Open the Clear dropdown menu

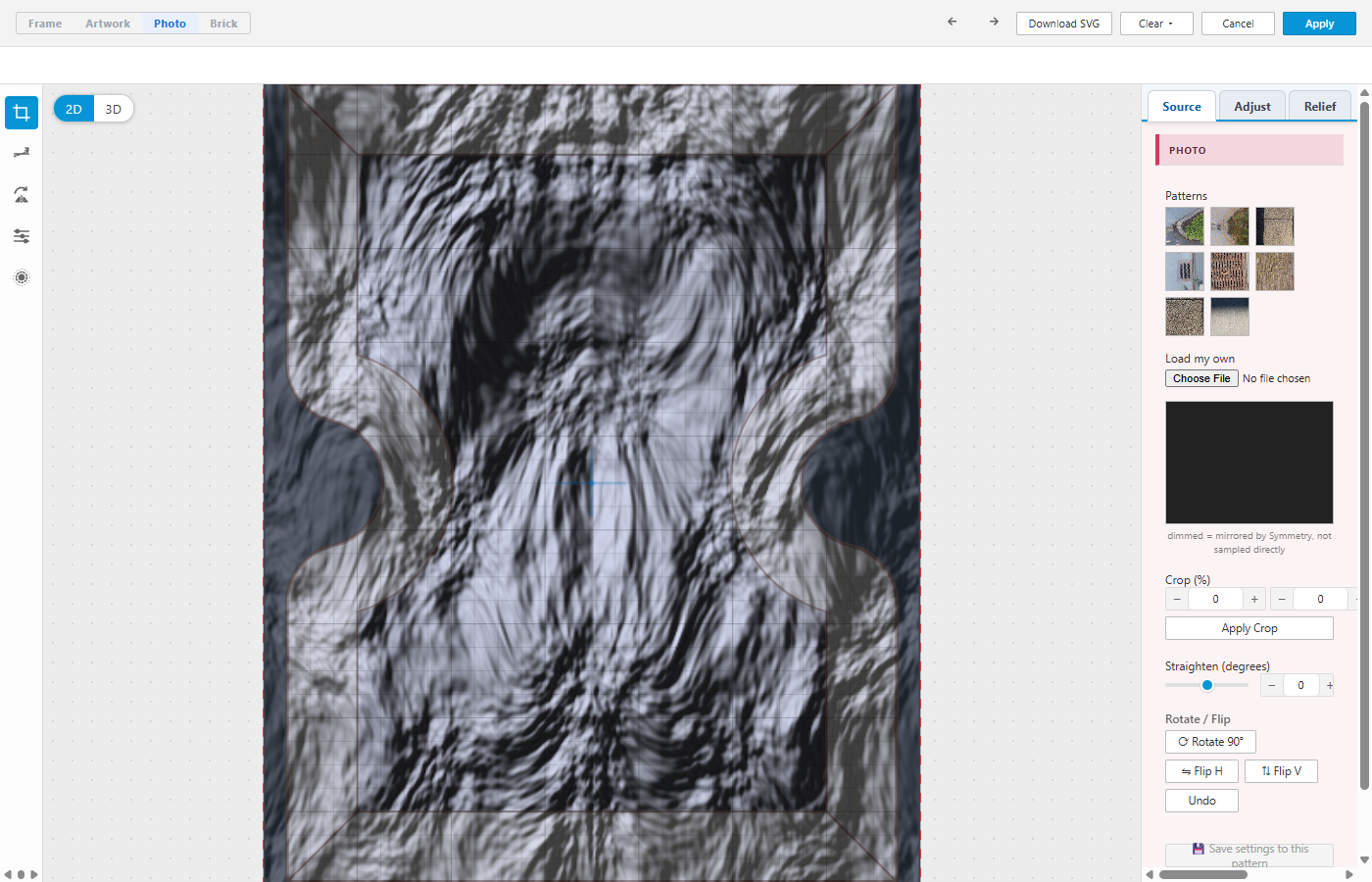(1156, 24)
